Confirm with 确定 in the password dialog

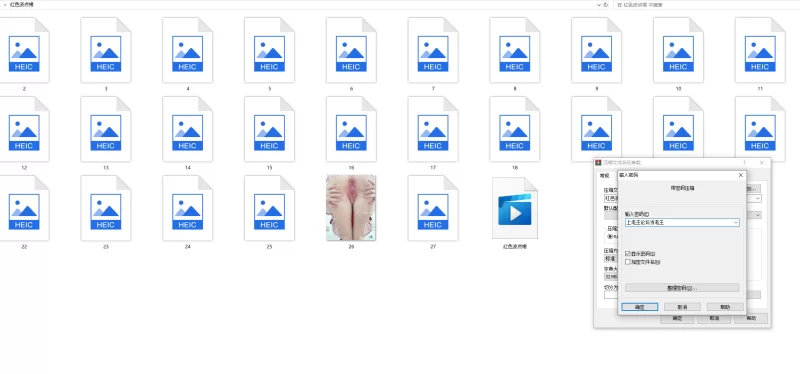coord(639,307)
